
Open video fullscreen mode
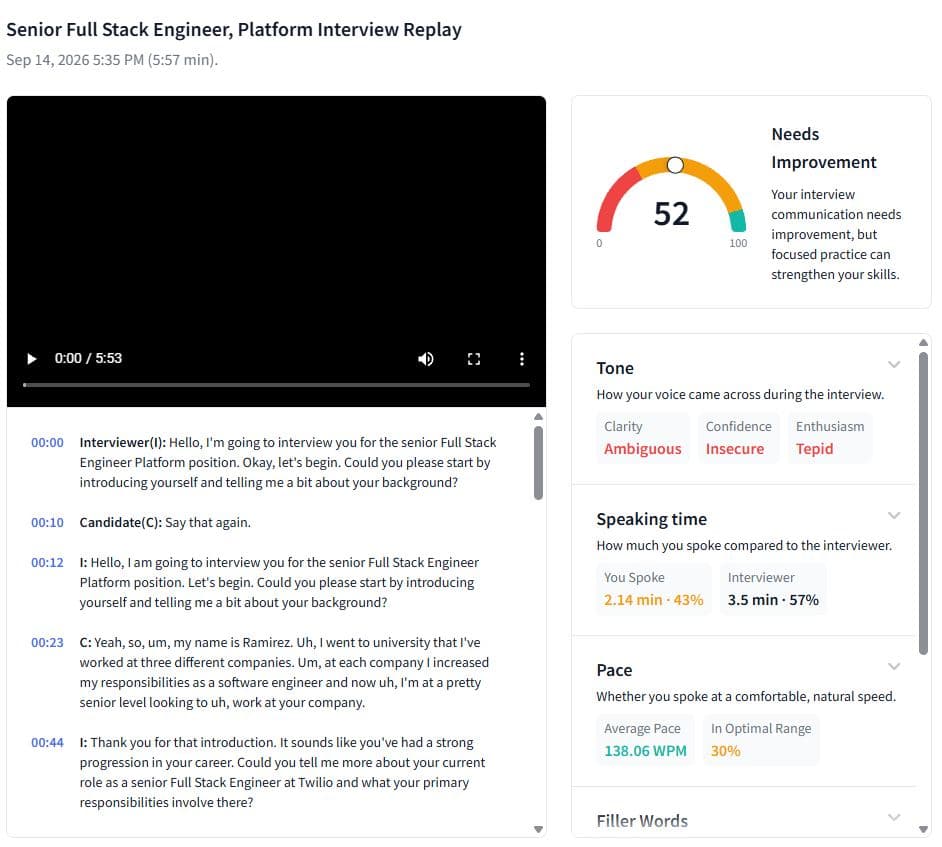(474, 359)
